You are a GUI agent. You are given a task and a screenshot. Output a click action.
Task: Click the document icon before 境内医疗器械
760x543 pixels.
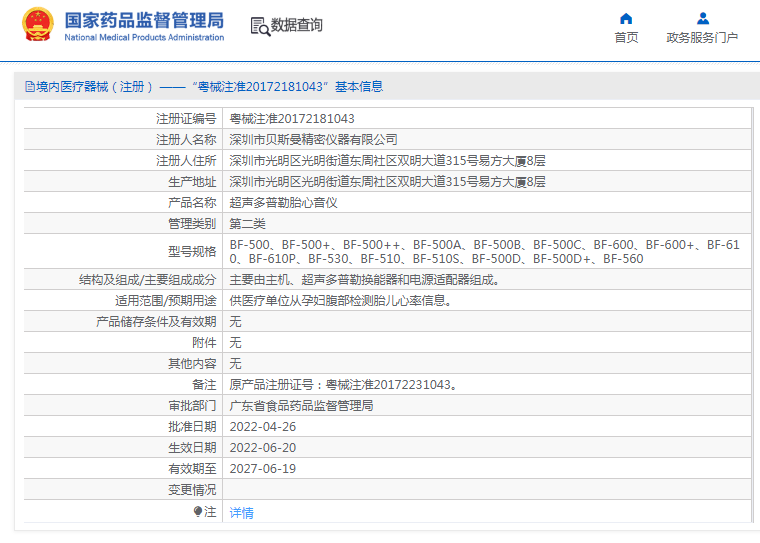point(30,87)
